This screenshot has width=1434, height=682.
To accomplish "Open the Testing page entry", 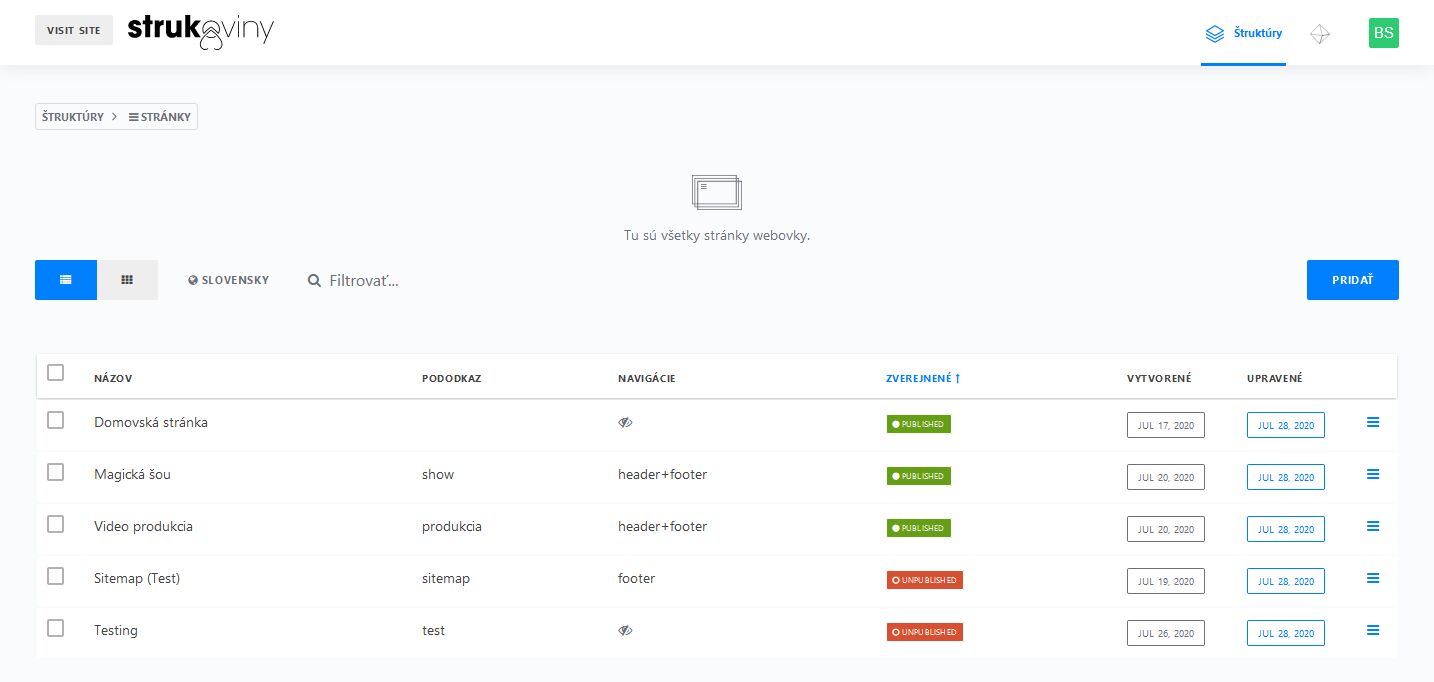I will coord(116,630).
